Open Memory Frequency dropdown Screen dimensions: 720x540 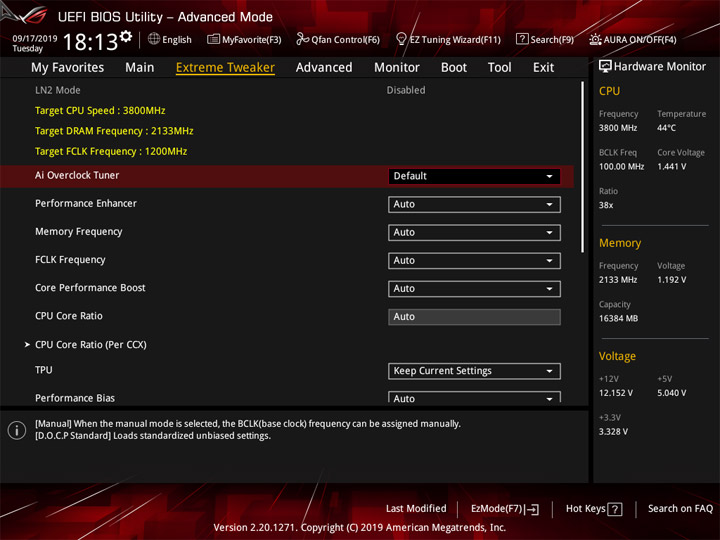pos(474,232)
